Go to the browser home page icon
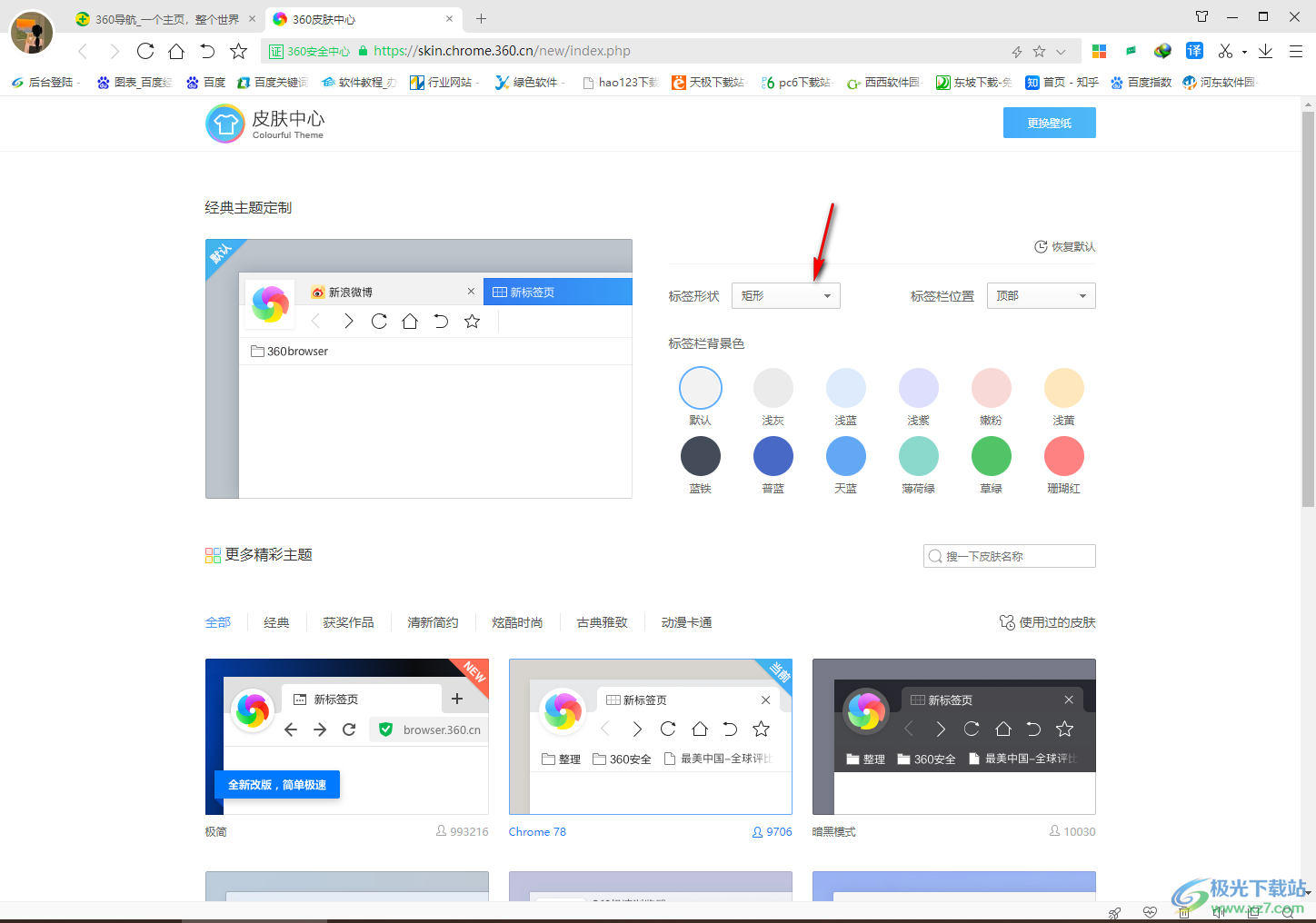 coord(176,51)
